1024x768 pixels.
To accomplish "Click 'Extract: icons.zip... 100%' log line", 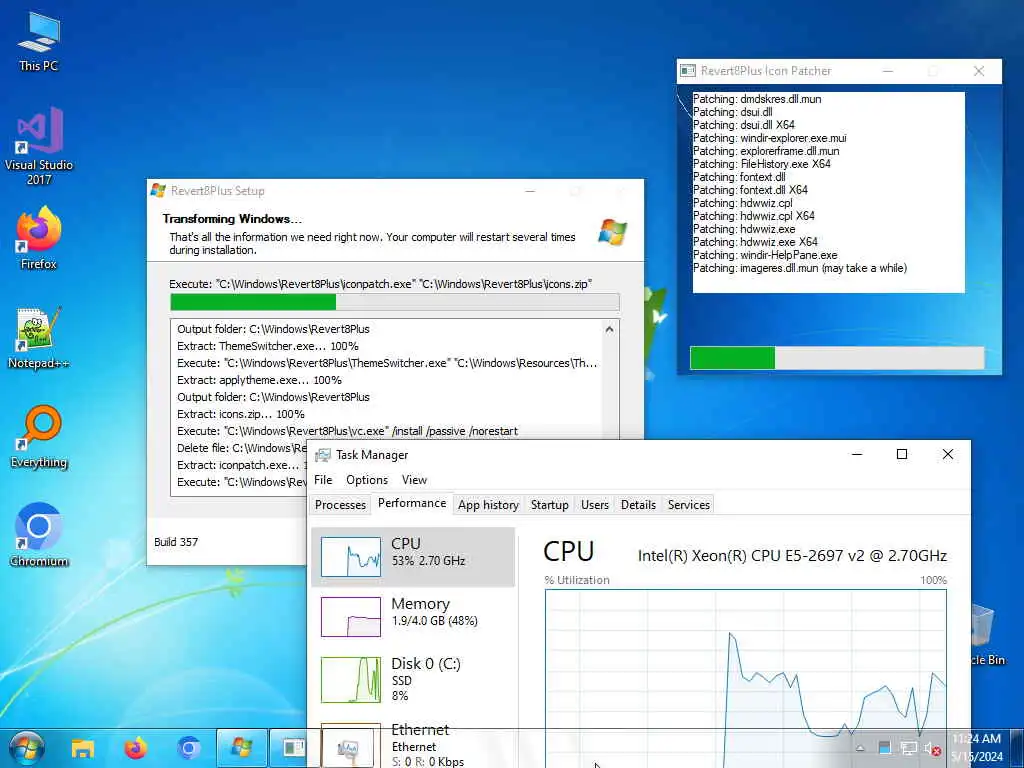I will point(241,414).
